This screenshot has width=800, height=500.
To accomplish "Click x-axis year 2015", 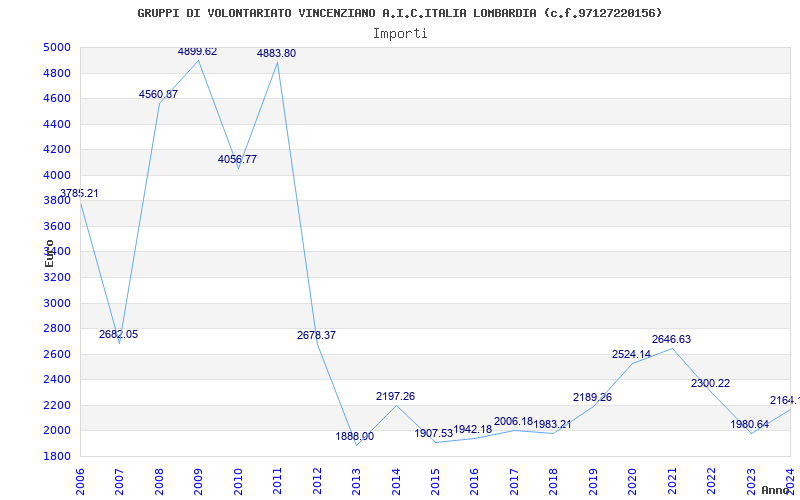I will 436,481.
